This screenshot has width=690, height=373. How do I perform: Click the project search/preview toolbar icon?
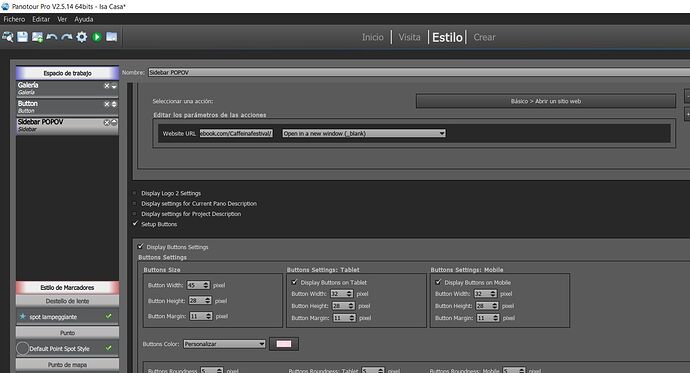7,37
